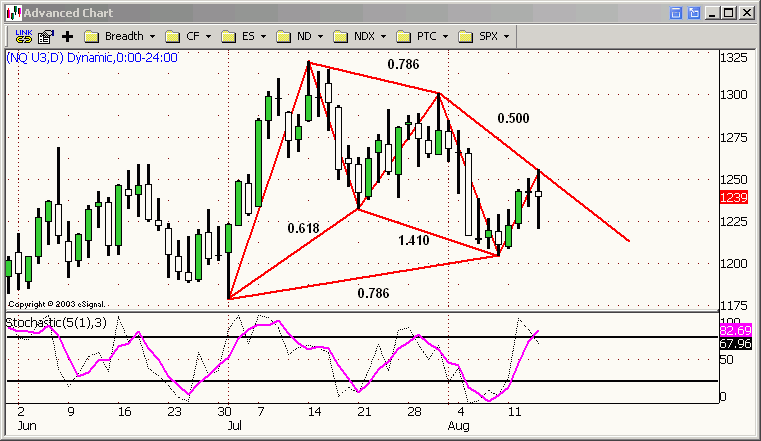Click the plus add-page icon
Image resolution: width=761 pixels, height=441 pixels.
67,36
